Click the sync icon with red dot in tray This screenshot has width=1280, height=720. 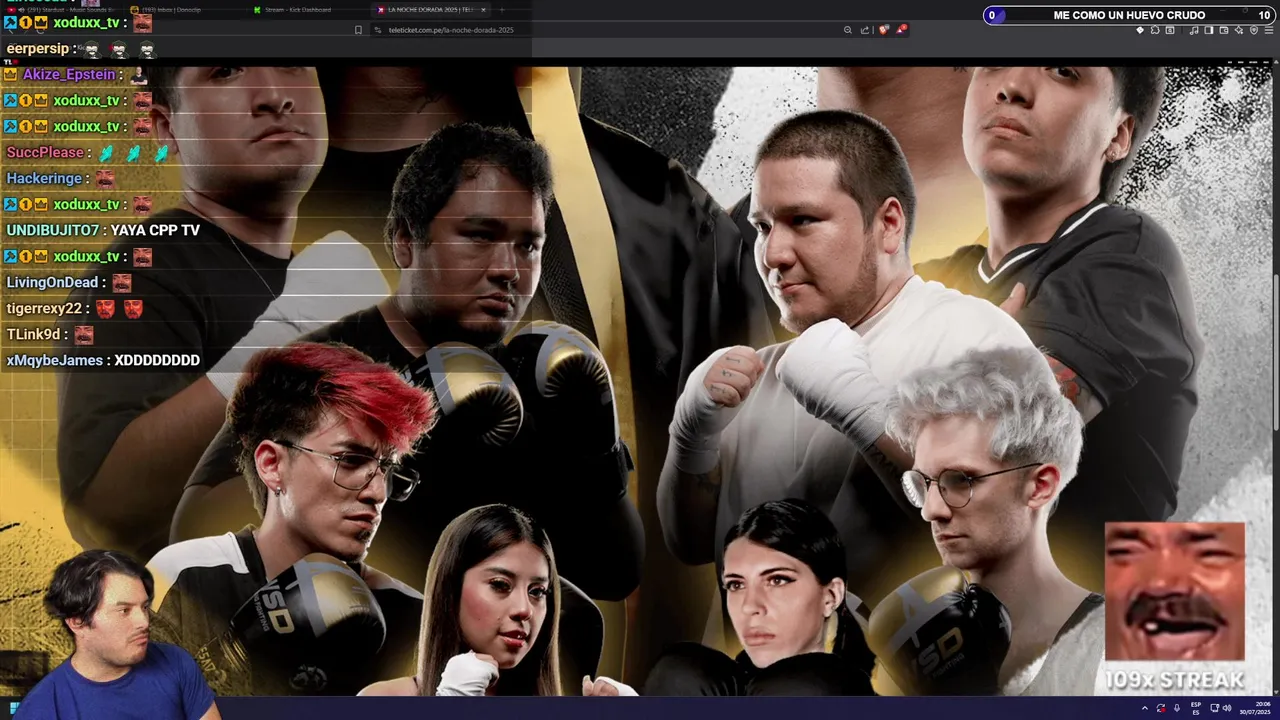[1161, 708]
